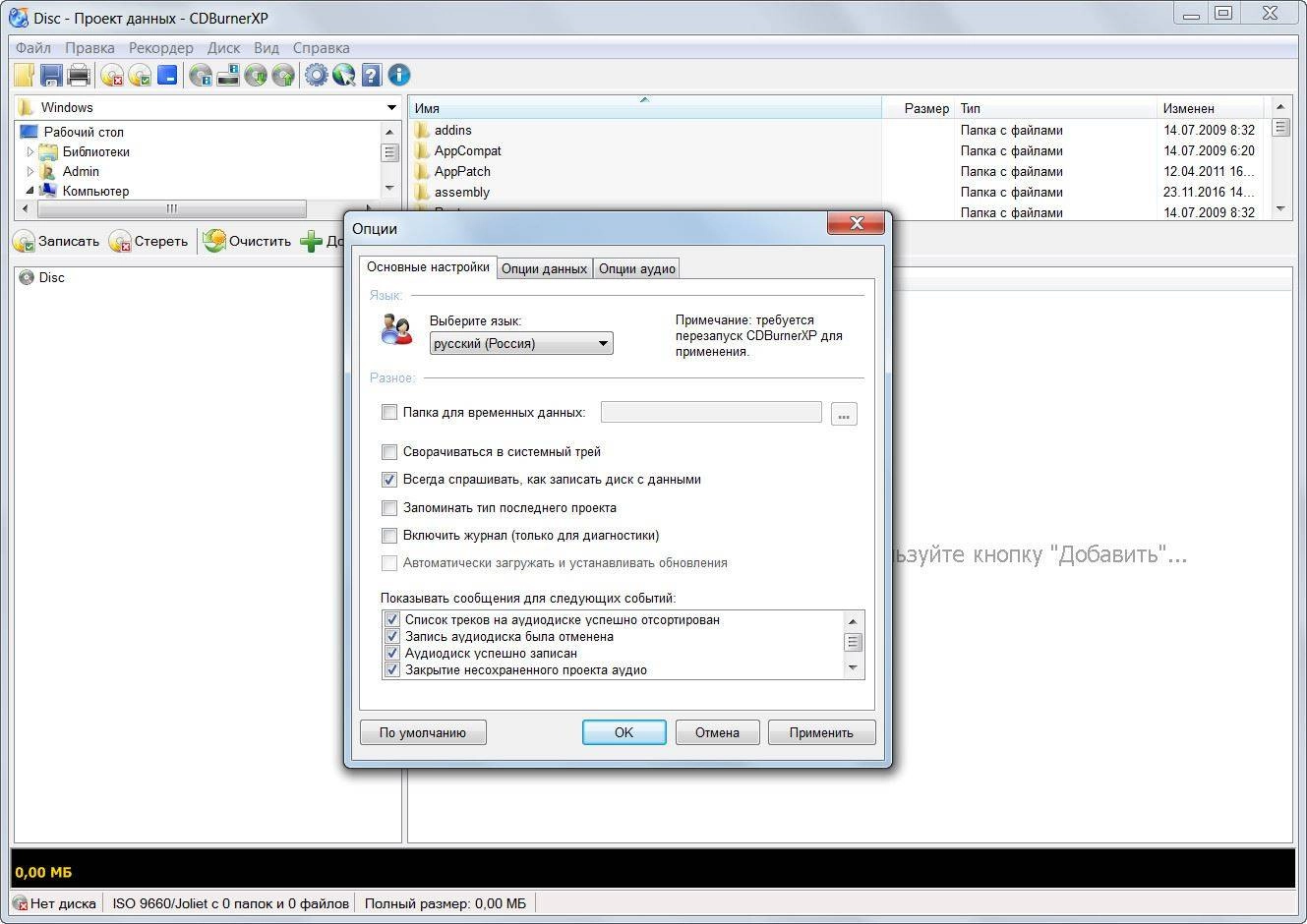Click the Размер column header
1307x924 pixels.
[917, 108]
